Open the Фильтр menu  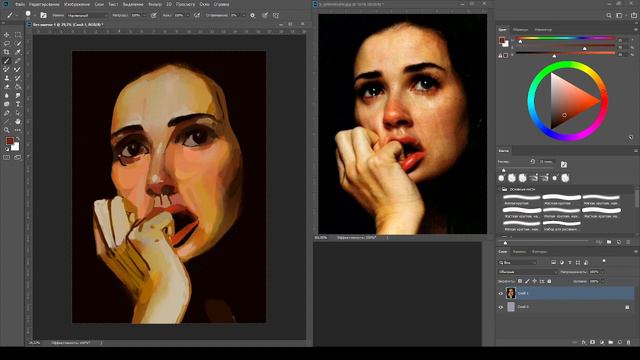coord(155,4)
